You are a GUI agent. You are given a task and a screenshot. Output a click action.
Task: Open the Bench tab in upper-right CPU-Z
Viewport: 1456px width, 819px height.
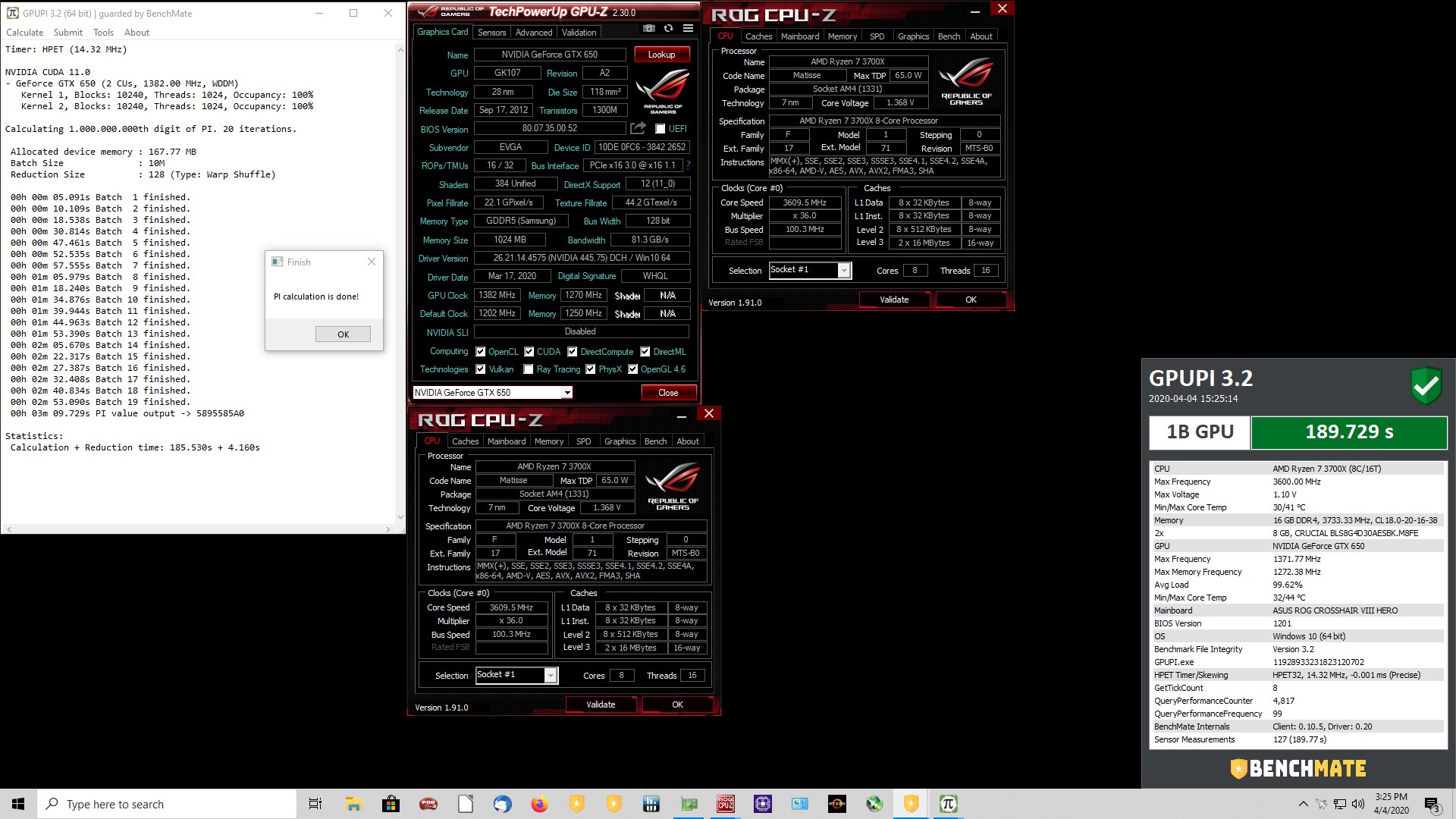coord(949,36)
